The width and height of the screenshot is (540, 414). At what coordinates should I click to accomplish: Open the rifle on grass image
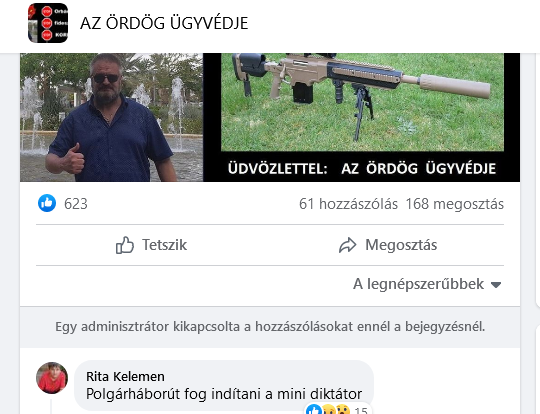pyautogui.click(x=362, y=102)
